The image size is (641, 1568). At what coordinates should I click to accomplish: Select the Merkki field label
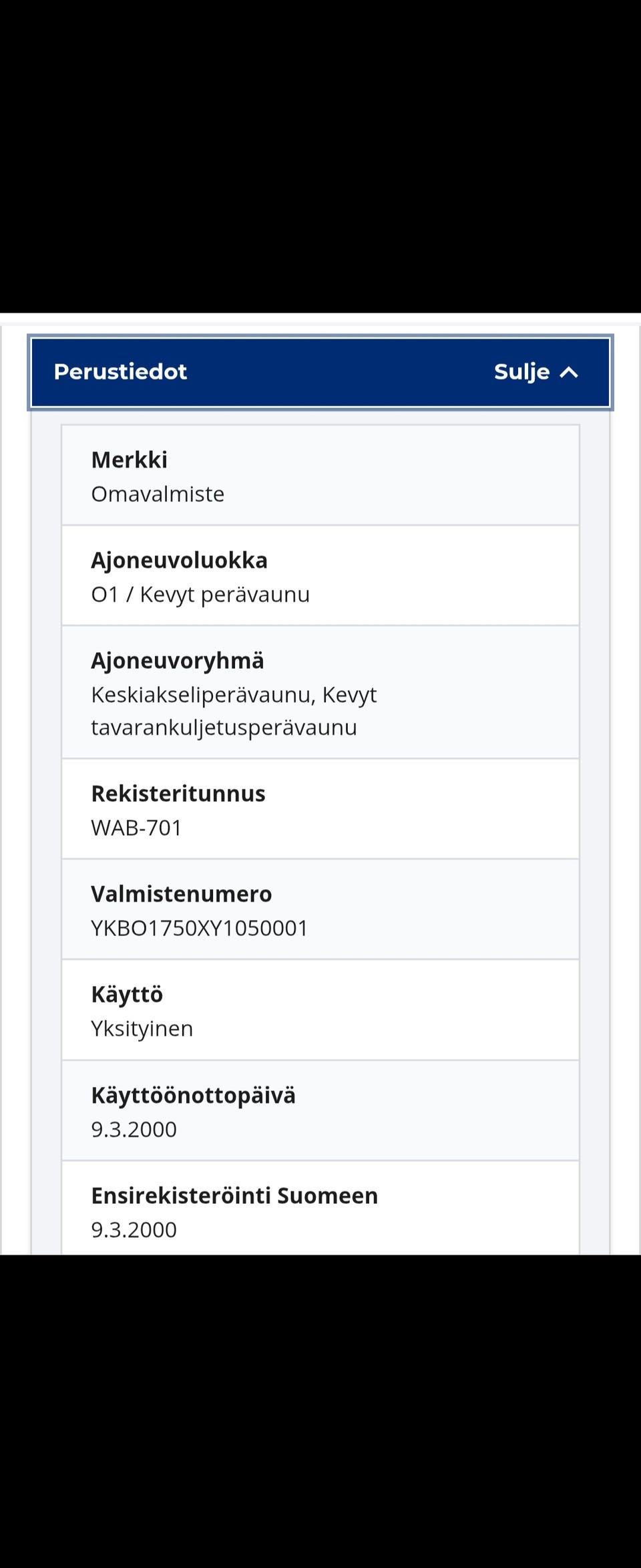(129, 460)
